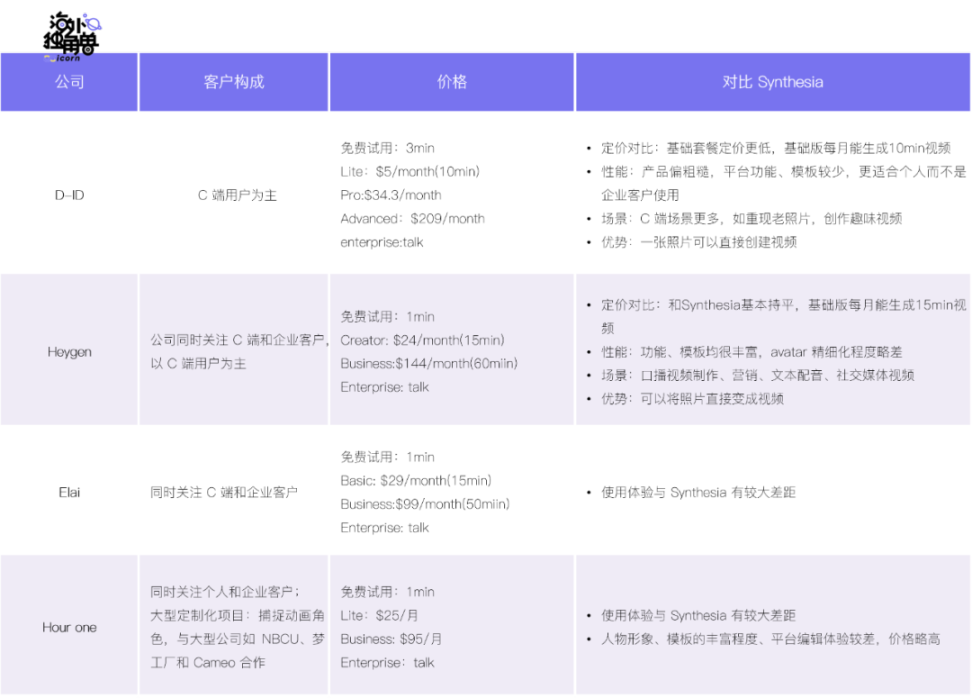
Task: Click the Business:$99/month pricing text
Action: [x=425, y=504]
